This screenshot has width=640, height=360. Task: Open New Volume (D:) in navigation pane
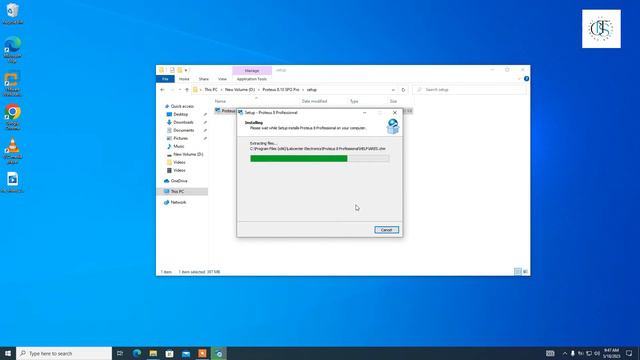point(188,154)
